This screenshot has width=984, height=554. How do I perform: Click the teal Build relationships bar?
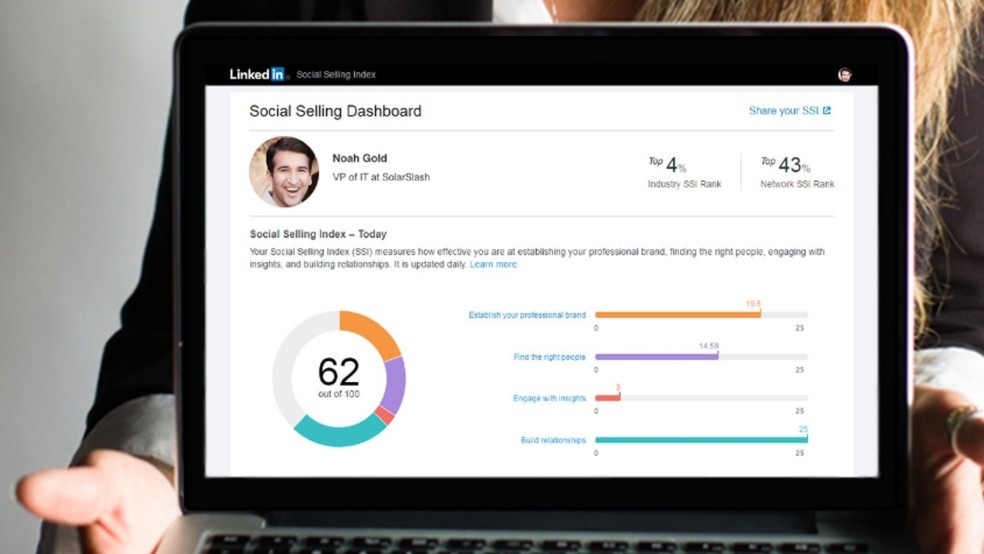(701, 440)
